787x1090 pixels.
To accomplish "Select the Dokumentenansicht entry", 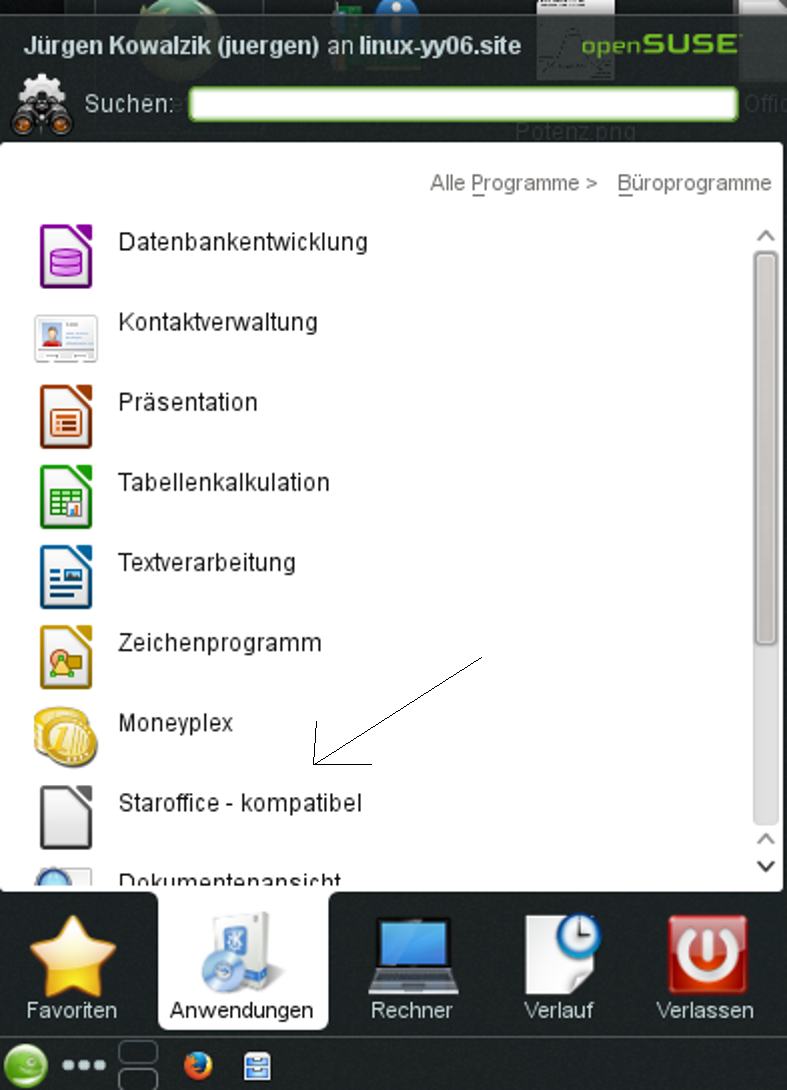I will tap(229, 880).
